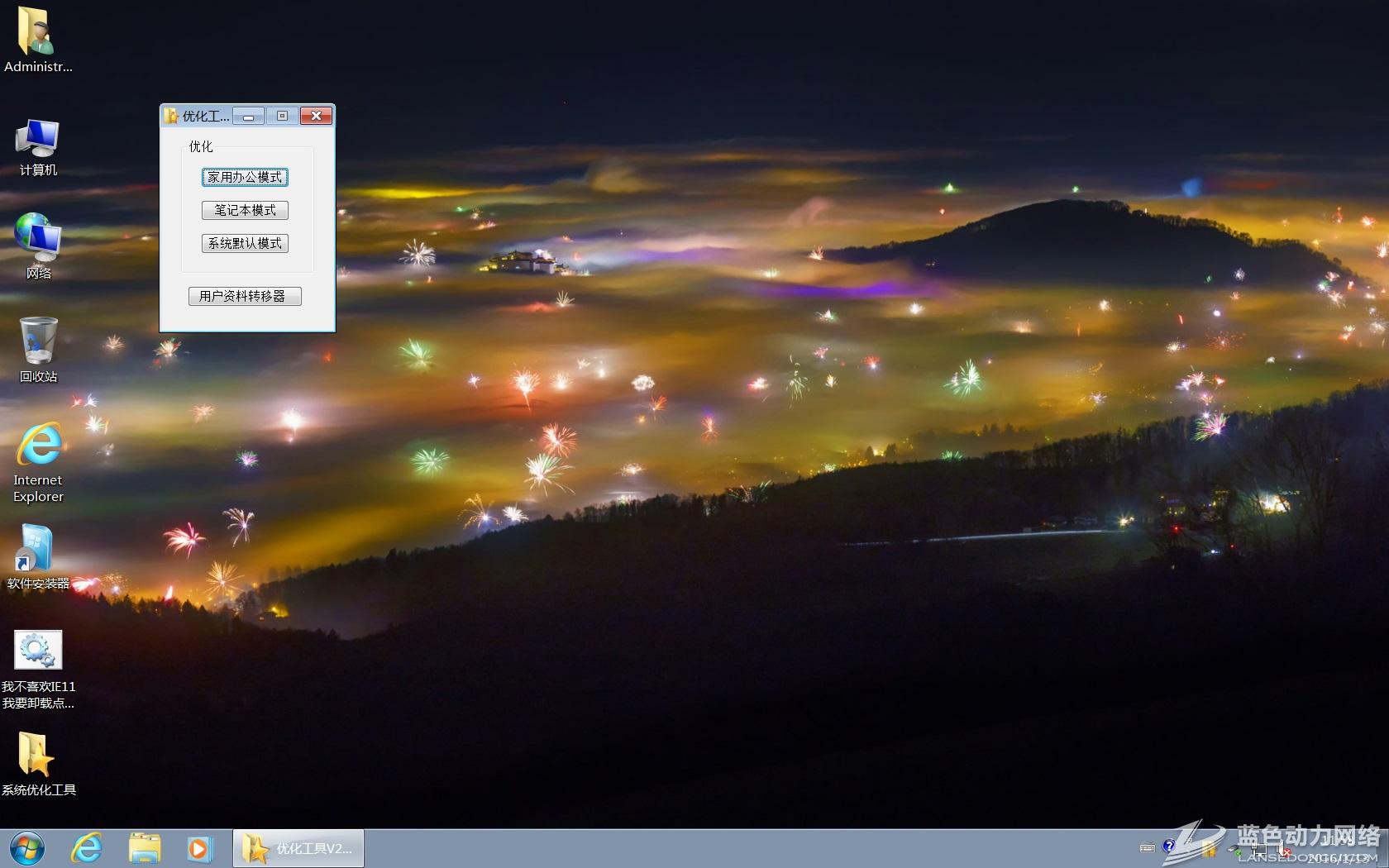
Task: Open the Windows Start menu
Action: (25, 848)
